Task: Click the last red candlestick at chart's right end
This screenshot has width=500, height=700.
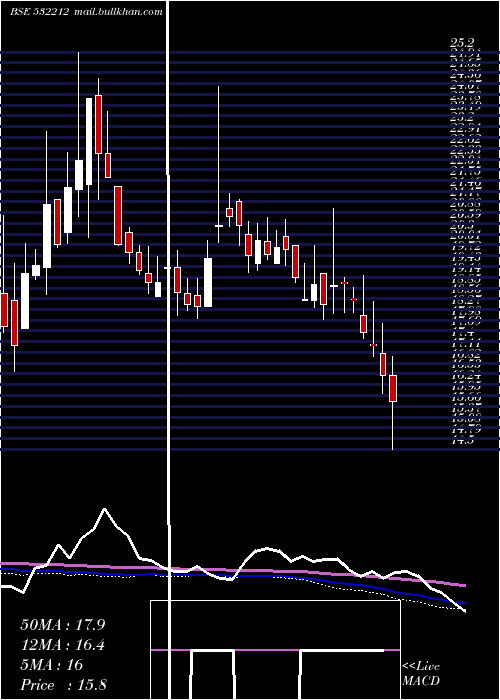Action: tap(393, 388)
